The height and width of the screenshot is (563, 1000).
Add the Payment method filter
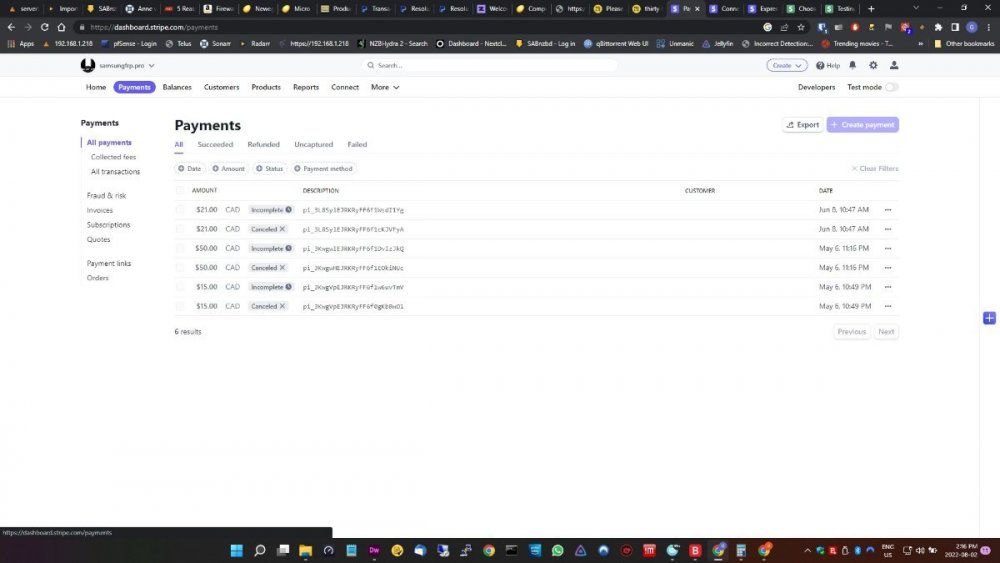(323, 168)
